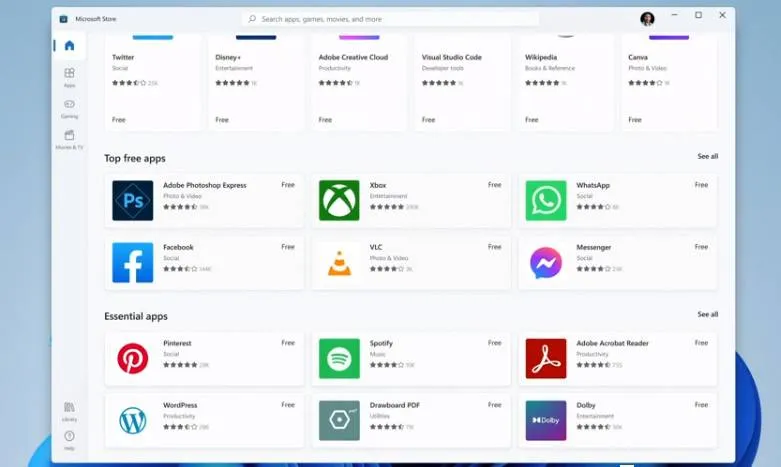This screenshot has height=467, width=781.
Task: Open the Gaming section in sidebar
Action: click(x=69, y=109)
